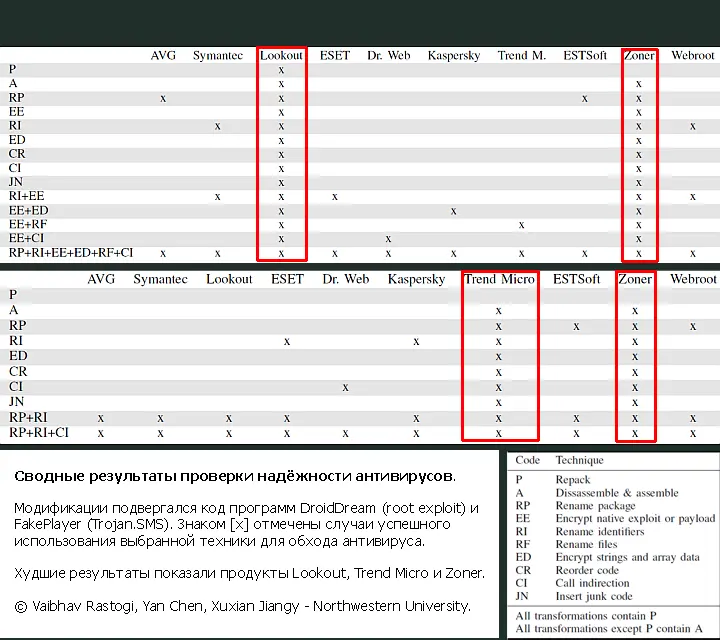This screenshot has height=640, width=720.
Task: Click heading "Сводные результаты проверки надёжности антивирусов"
Action: pos(235,476)
